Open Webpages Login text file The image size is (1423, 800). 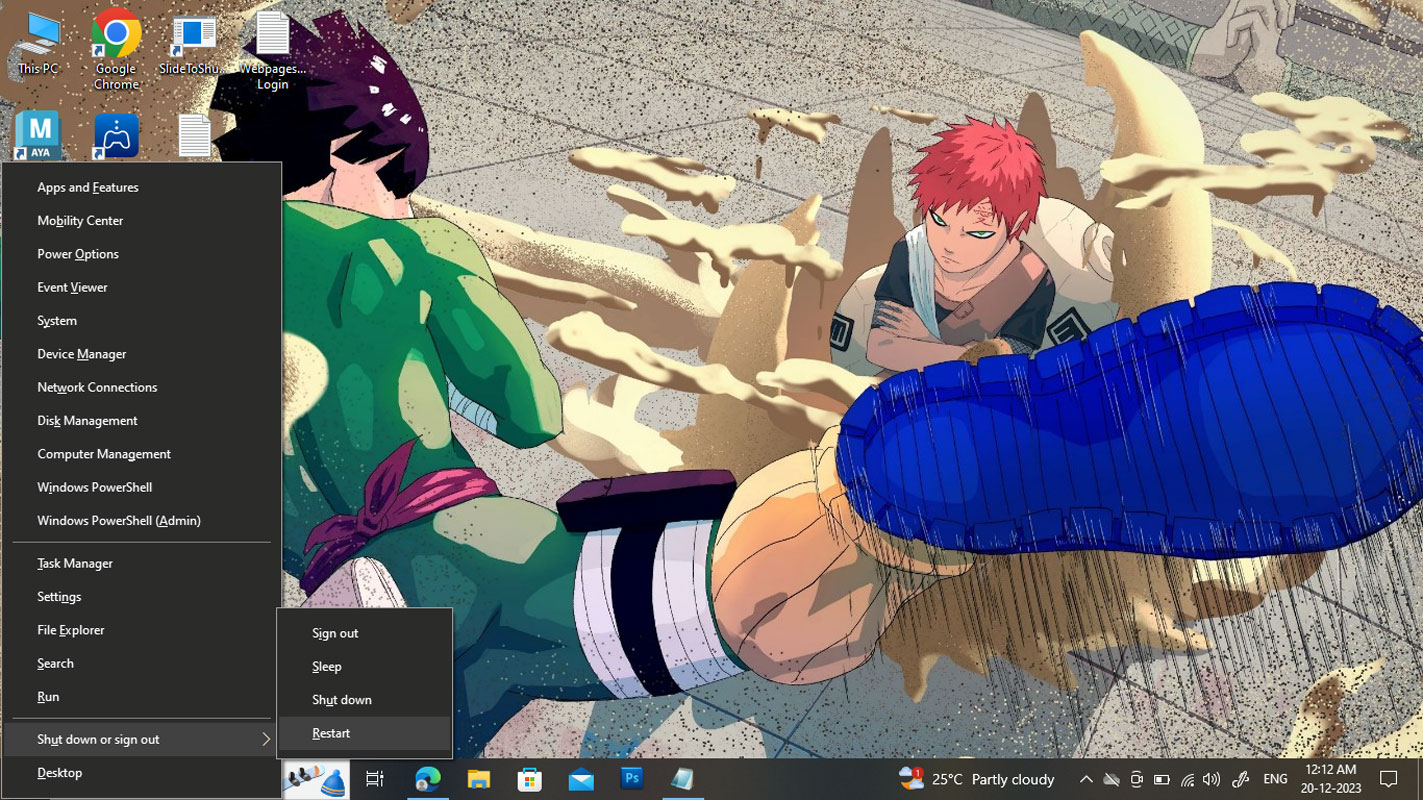point(272,50)
